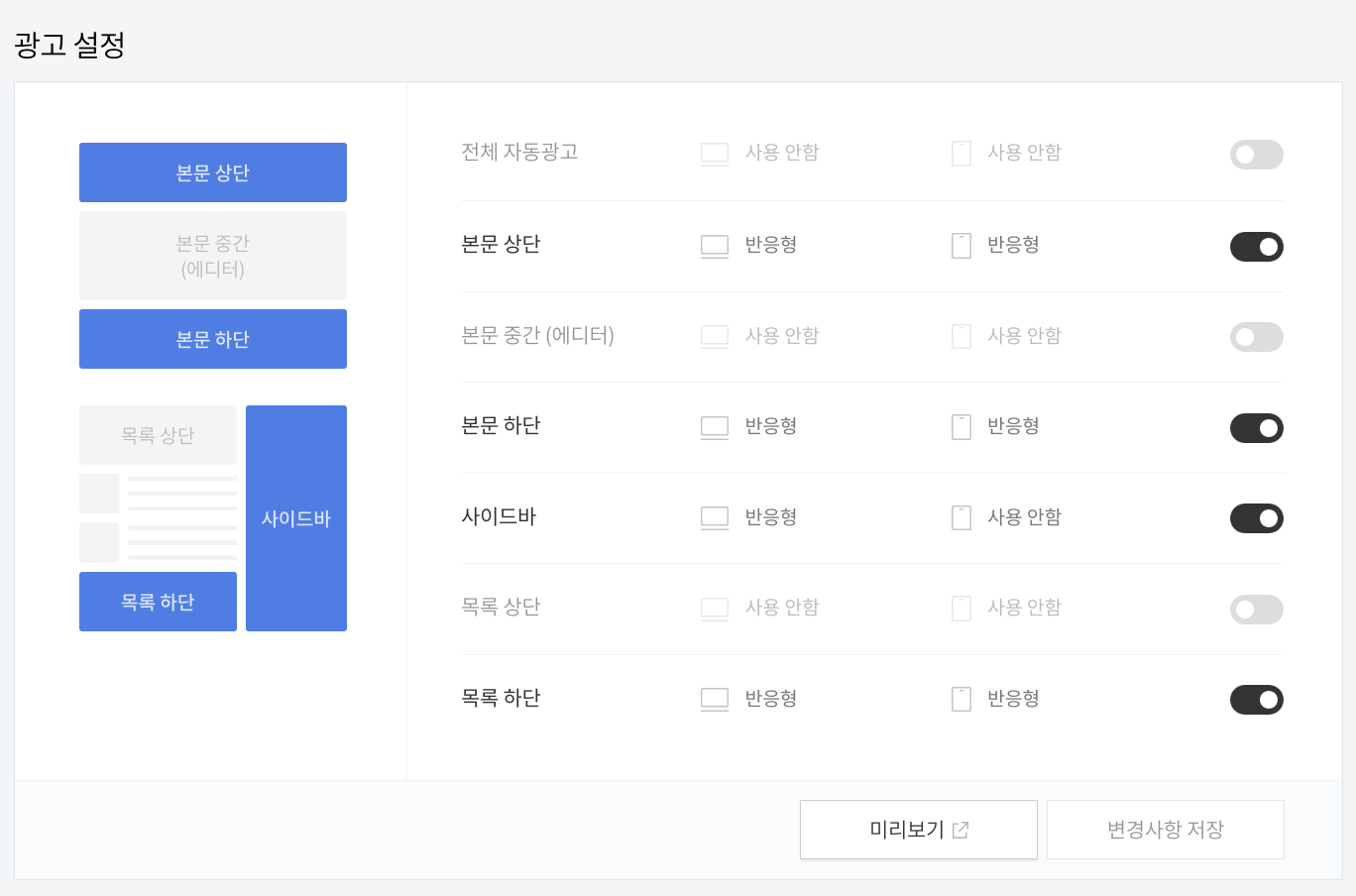Screen dimensions: 1356x896
Task: Select the mobile ad icon for 본문 하단
Action: click(x=960, y=426)
